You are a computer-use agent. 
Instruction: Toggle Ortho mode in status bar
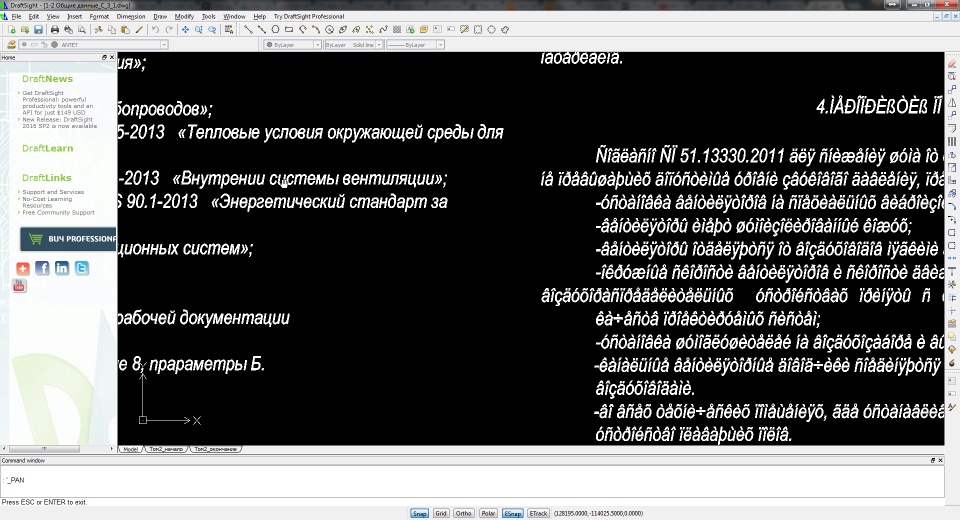(463, 513)
